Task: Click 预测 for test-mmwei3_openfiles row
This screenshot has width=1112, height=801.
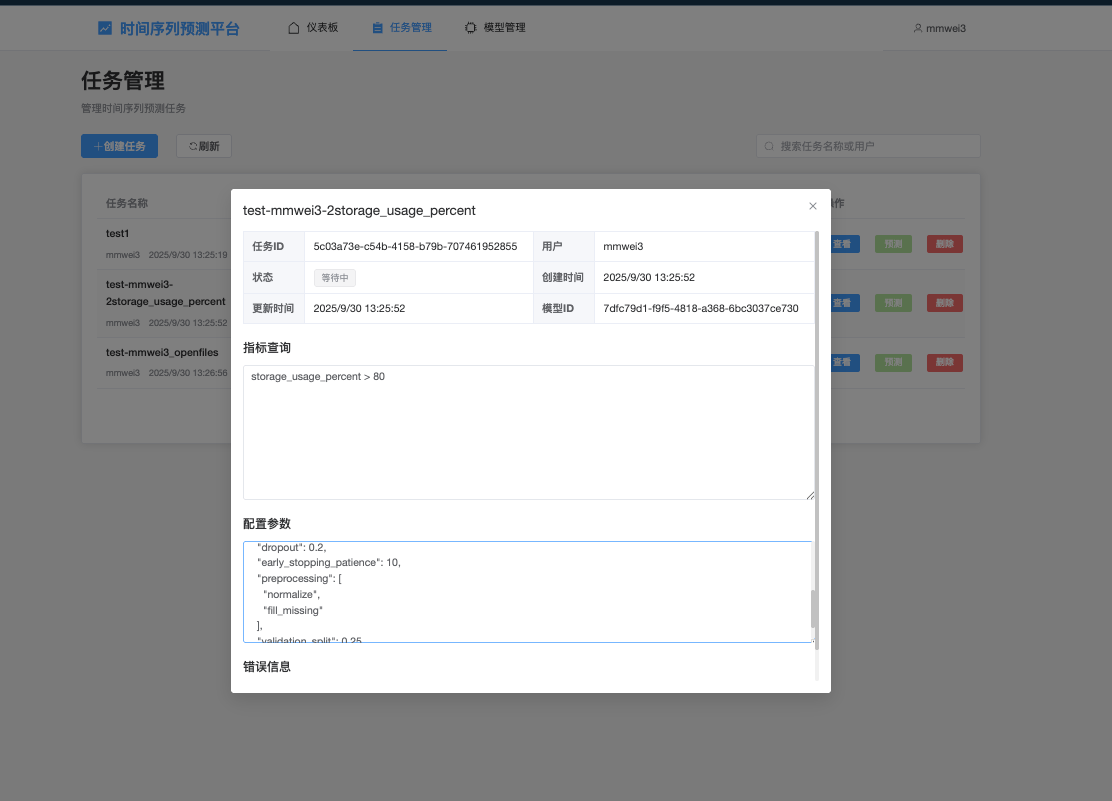Action: pyautogui.click(x=894, y=363)
